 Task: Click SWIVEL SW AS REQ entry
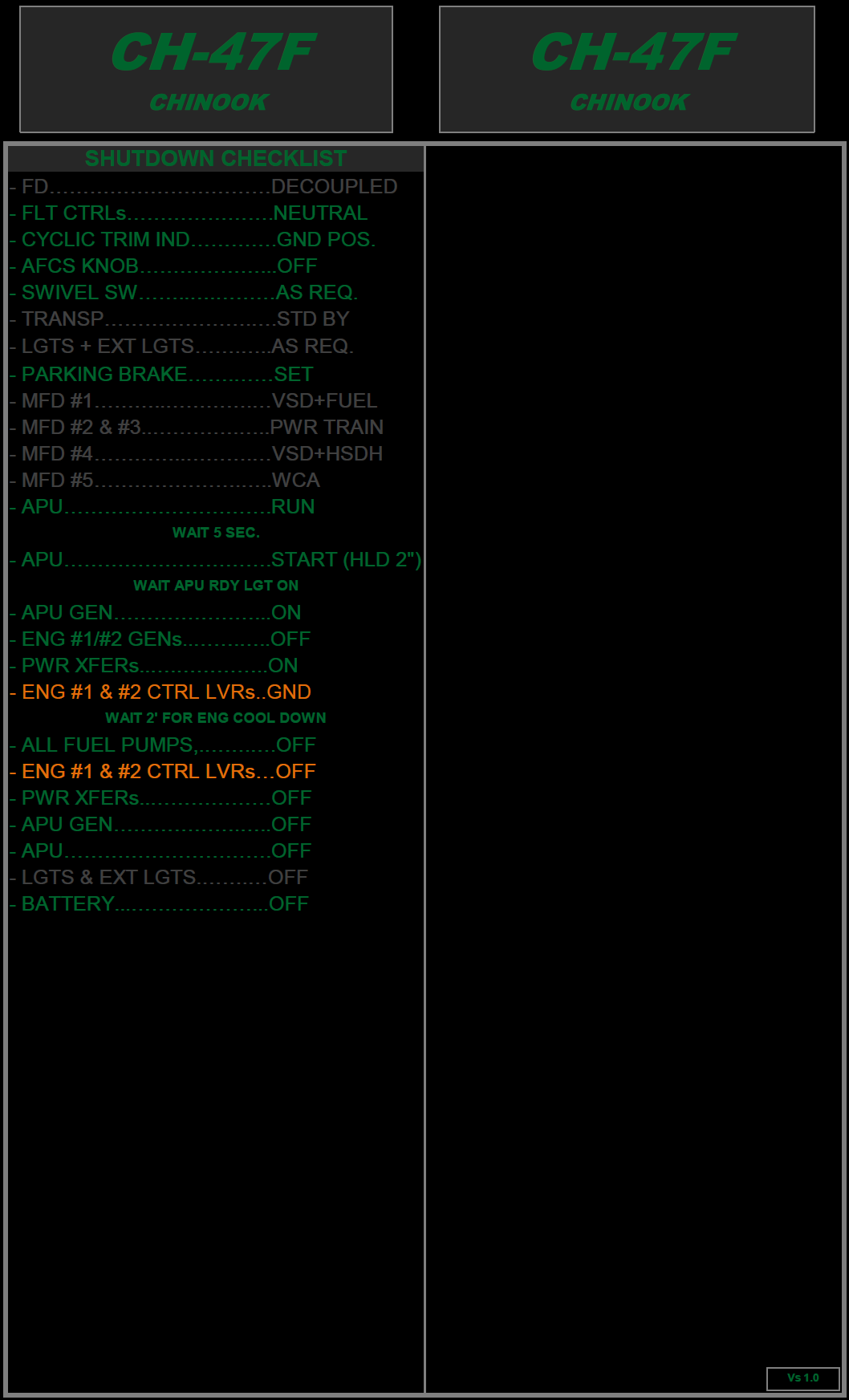[x=184, y=292]
